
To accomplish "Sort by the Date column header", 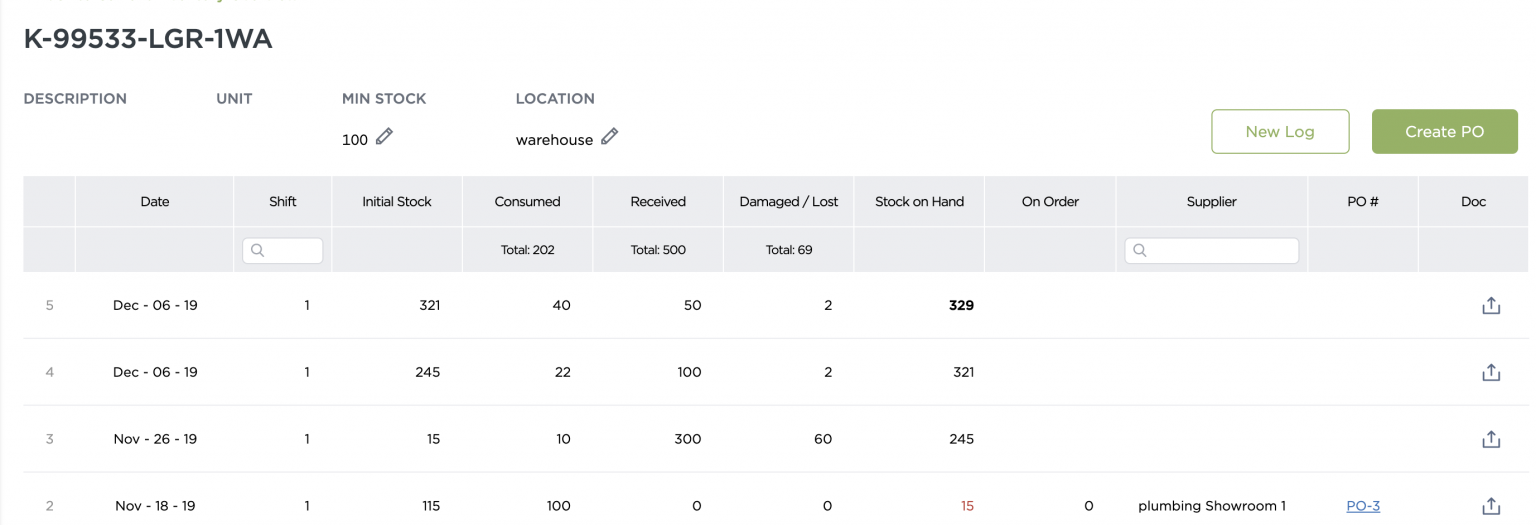I will (x=155, y=202).
